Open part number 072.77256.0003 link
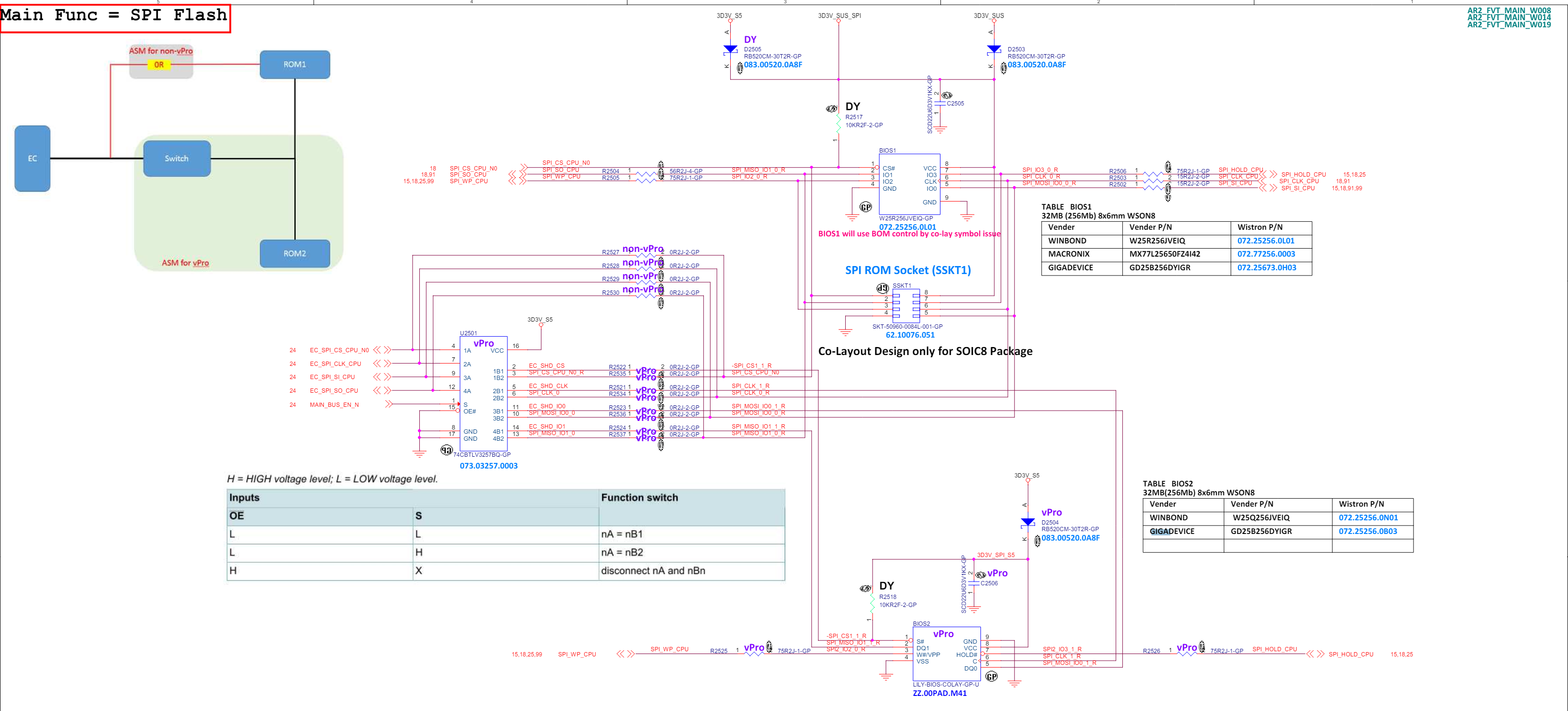 tap(1266, 254)
